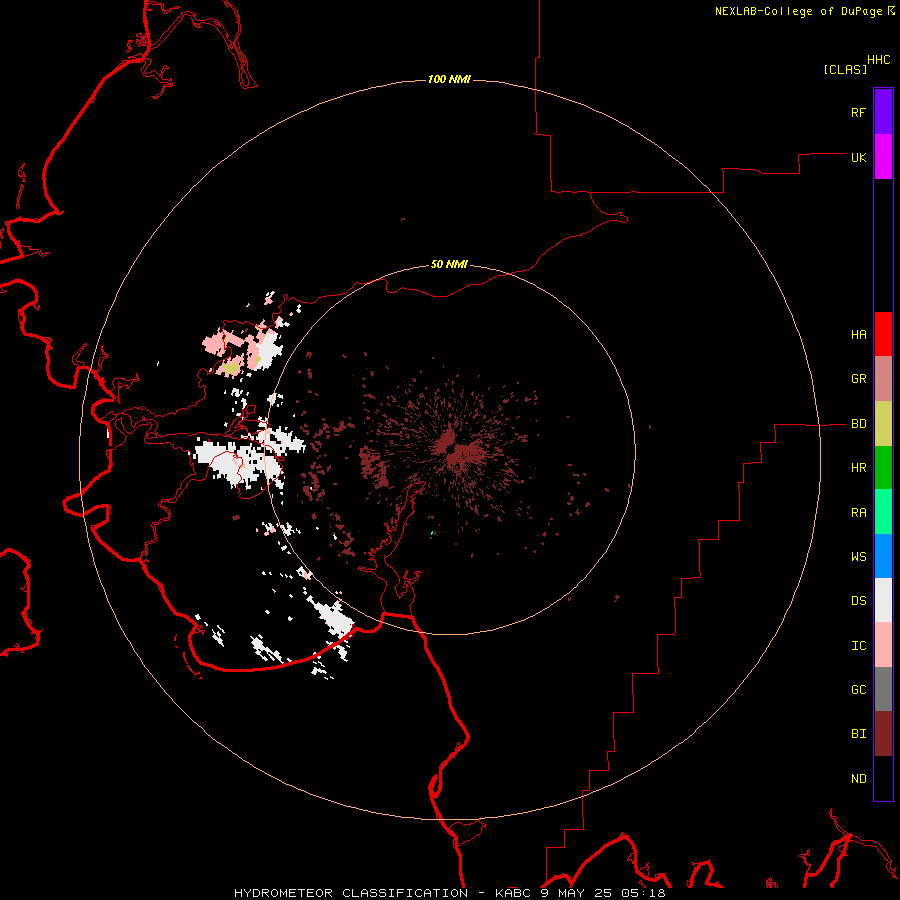Select the GC gray legend swatch
Screen dimensions: 900x900
(883, 689)
